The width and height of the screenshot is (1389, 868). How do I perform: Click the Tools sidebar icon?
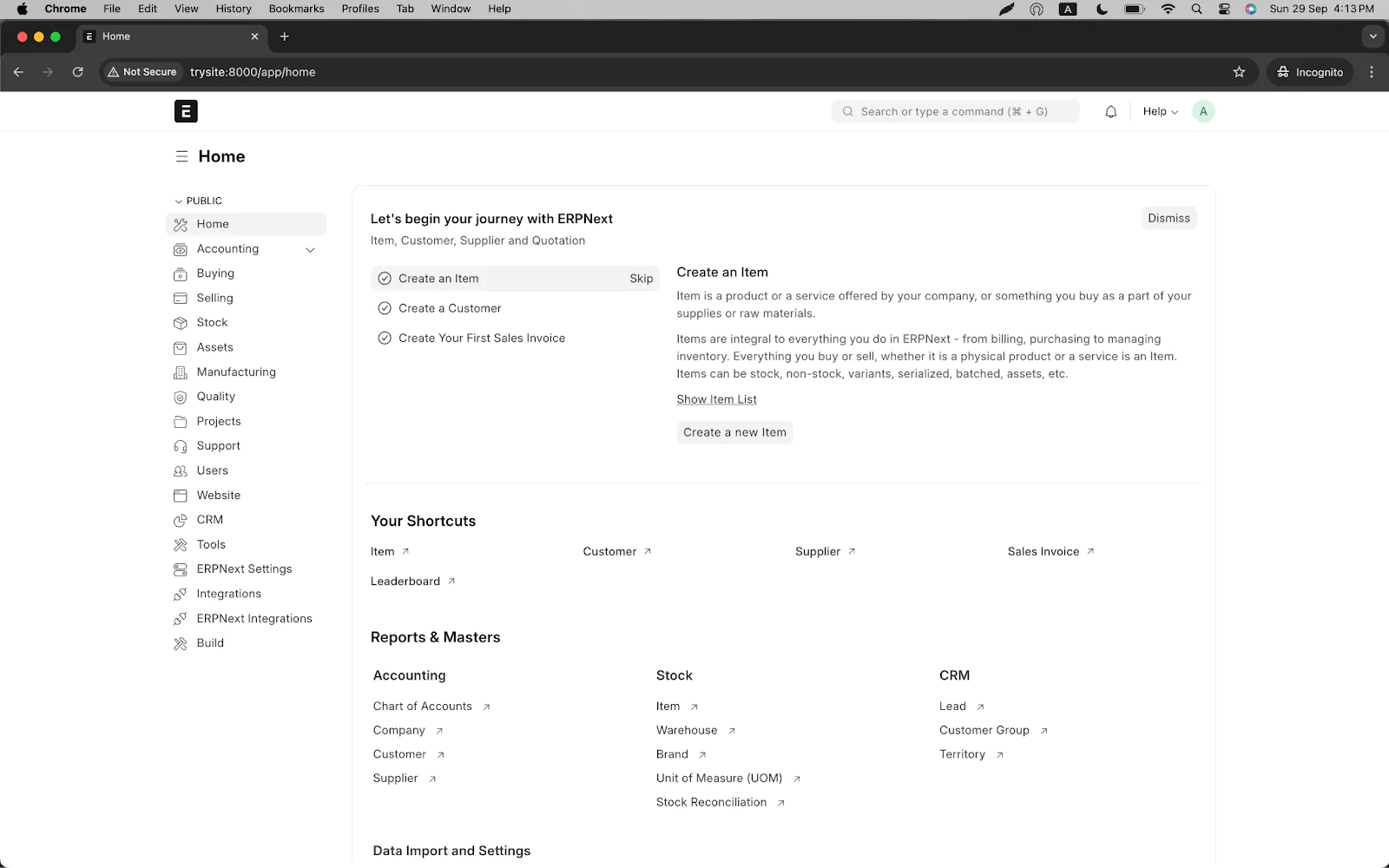(181, 545)
